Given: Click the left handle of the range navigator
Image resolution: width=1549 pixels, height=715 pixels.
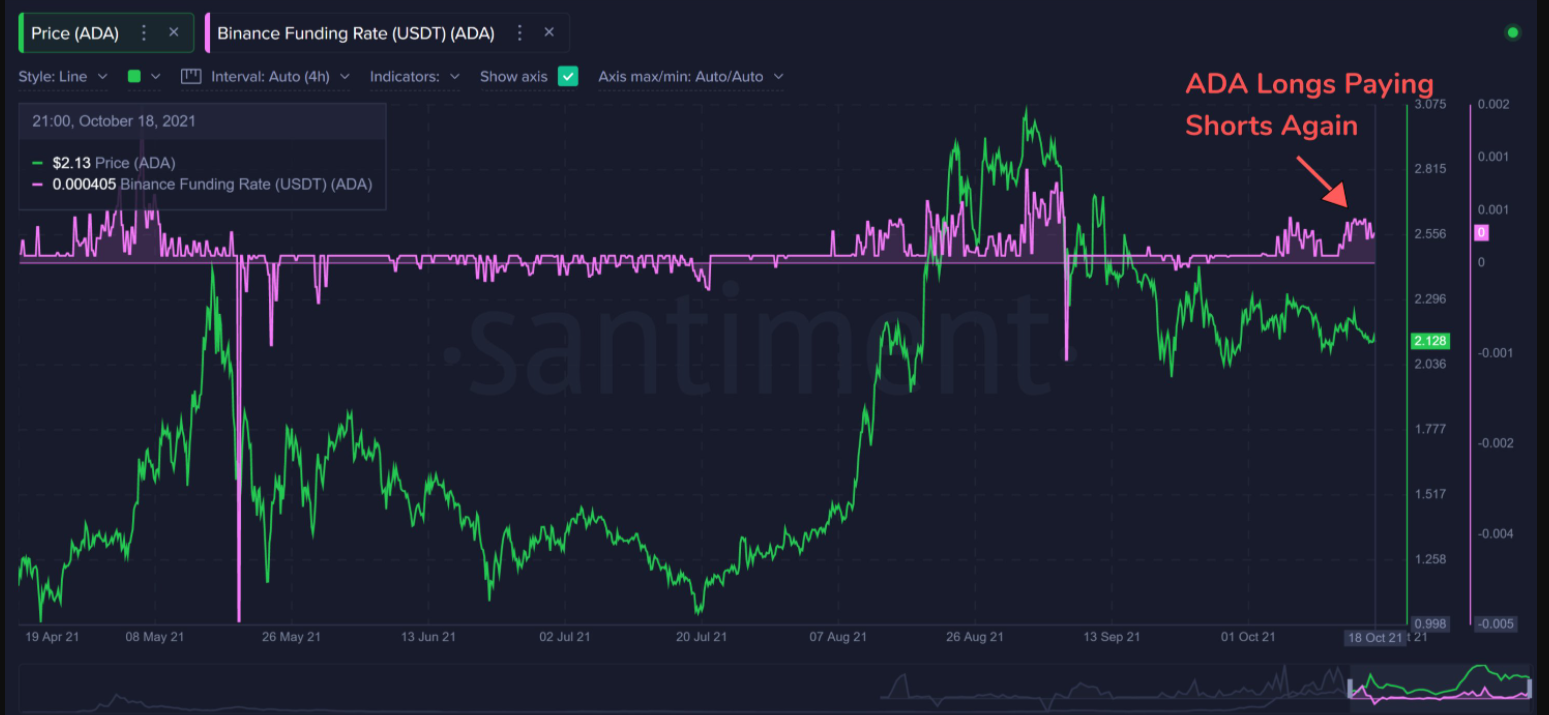Looking at the screenshot, I should 1351,688.
